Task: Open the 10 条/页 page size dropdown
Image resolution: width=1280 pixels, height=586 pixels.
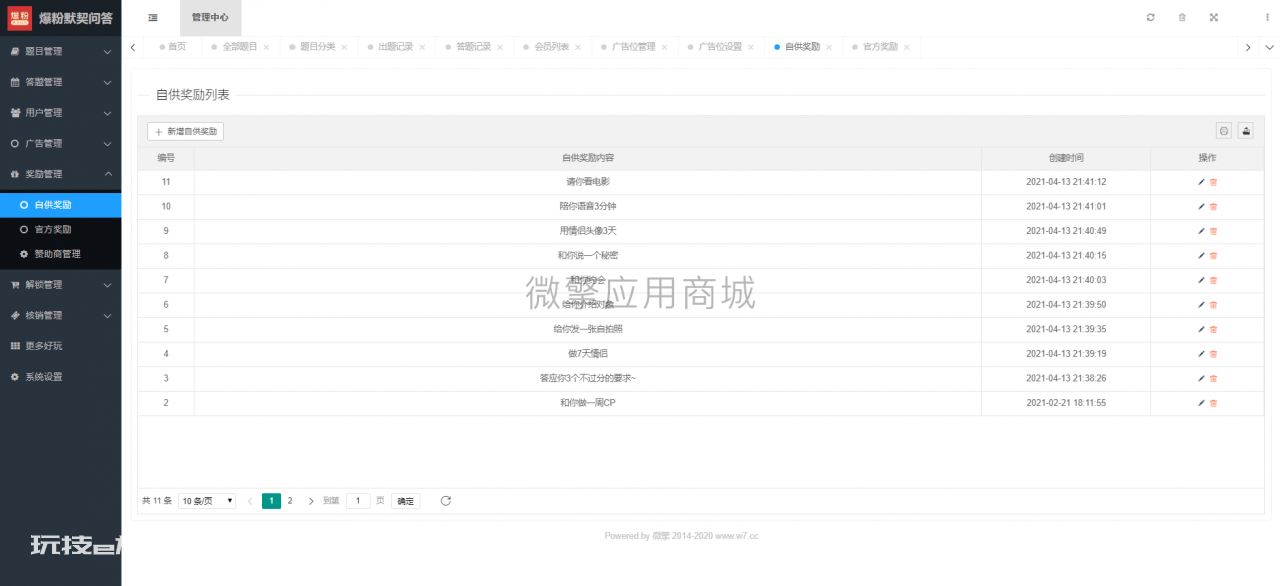Action: pyautogui.click(x=207, y=501)
